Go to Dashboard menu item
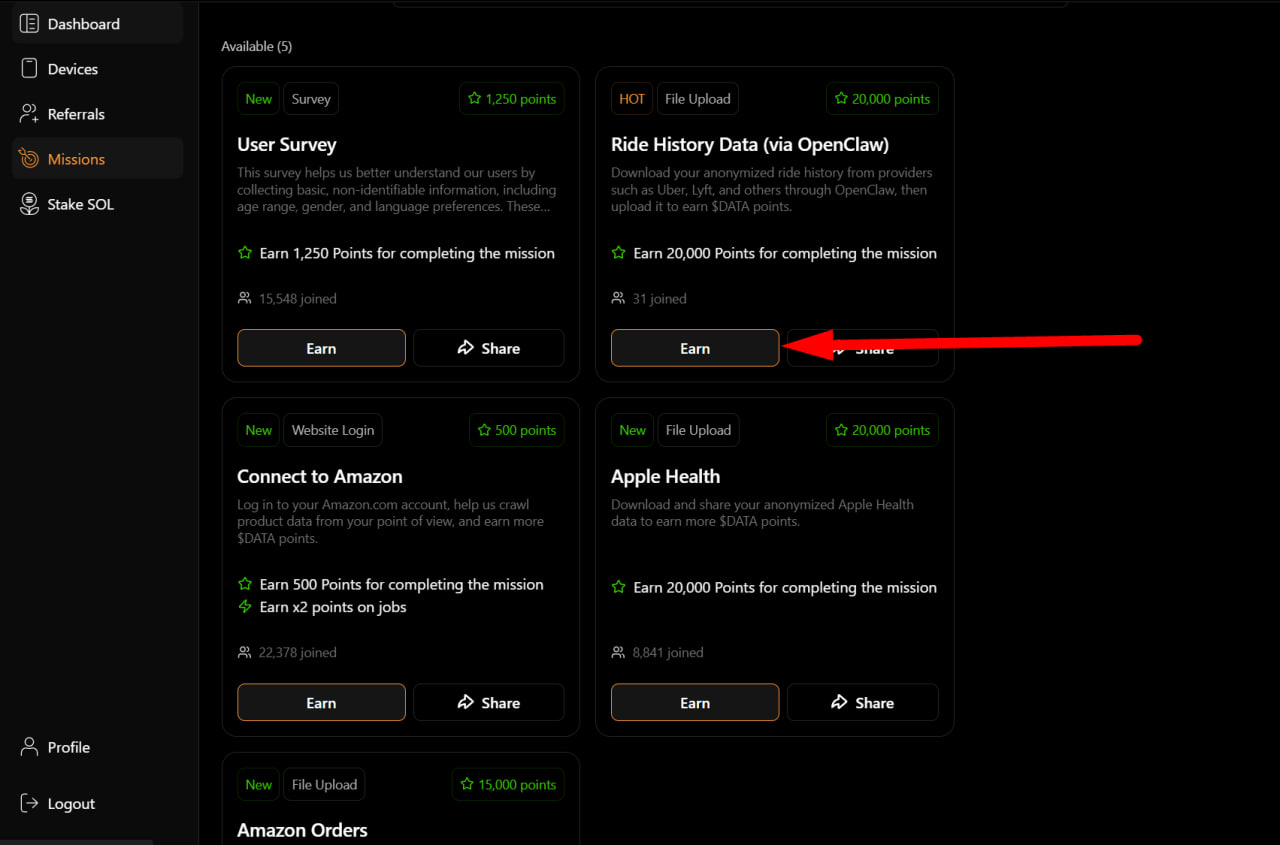This screenshot has height=845, width=1280. click(97, 24)
